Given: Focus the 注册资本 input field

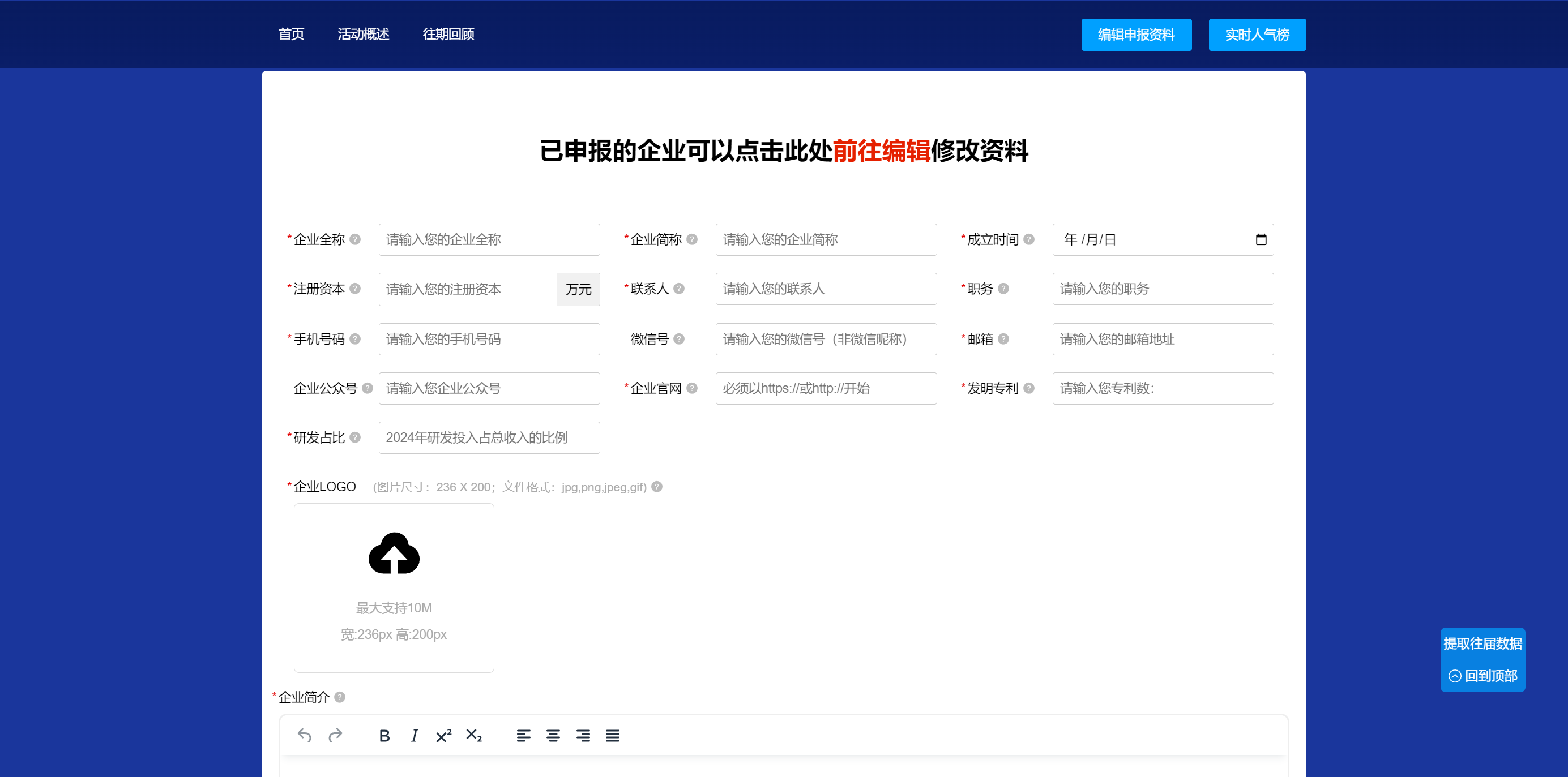Looking at the screenshot, I should 468,289.
